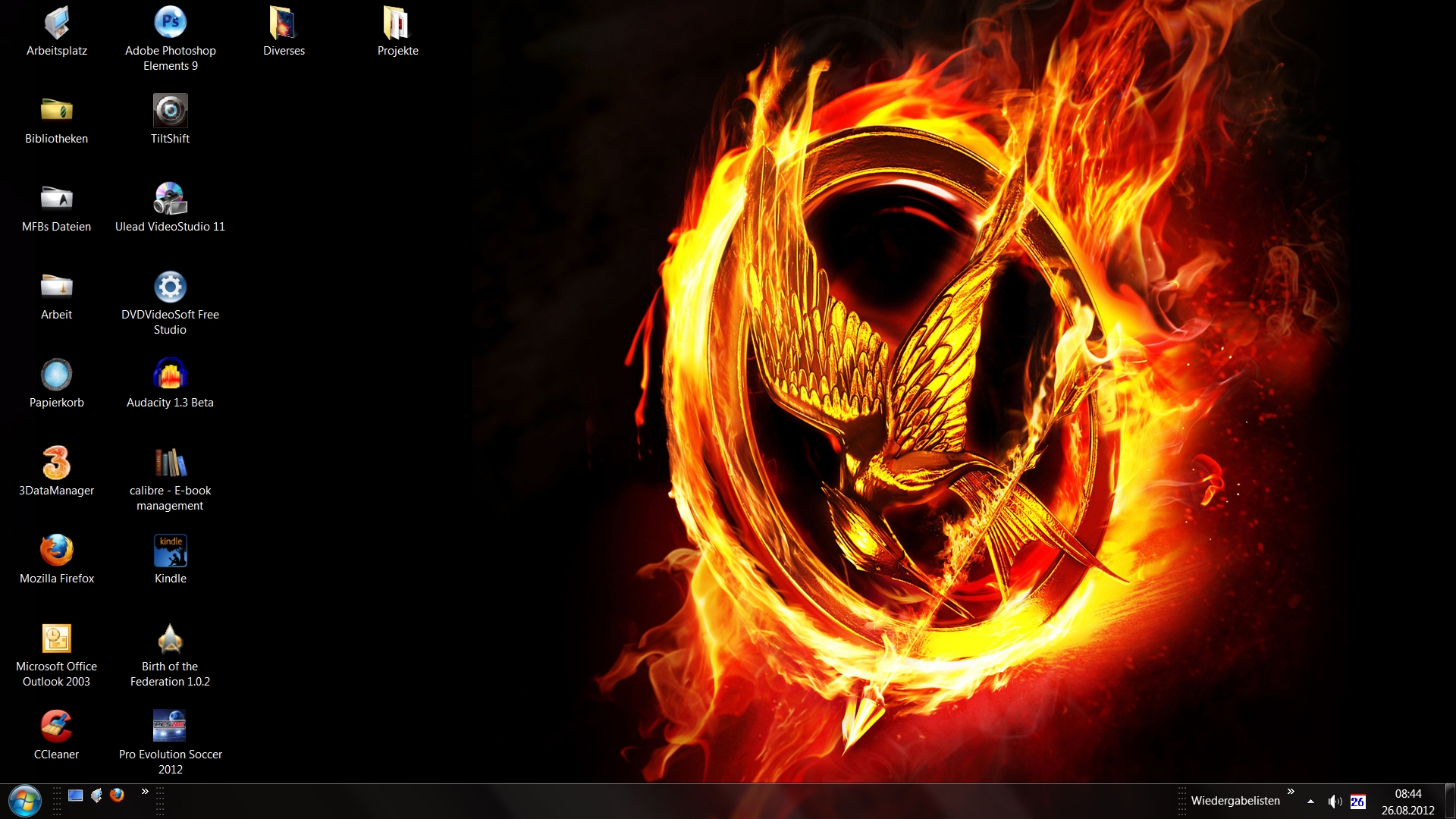Screen dimensions: 1456x819
Task: Select the CCleaner desktop shortcut
Action: click(x=56, y=726)
